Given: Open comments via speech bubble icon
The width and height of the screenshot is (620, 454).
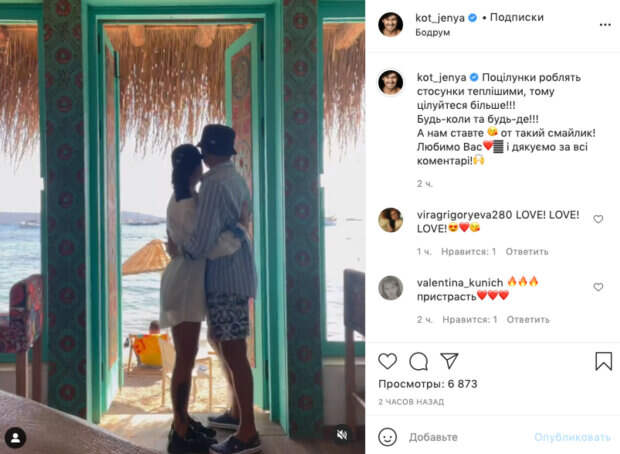Looking at the screenshot, I should tap(418, 361).
